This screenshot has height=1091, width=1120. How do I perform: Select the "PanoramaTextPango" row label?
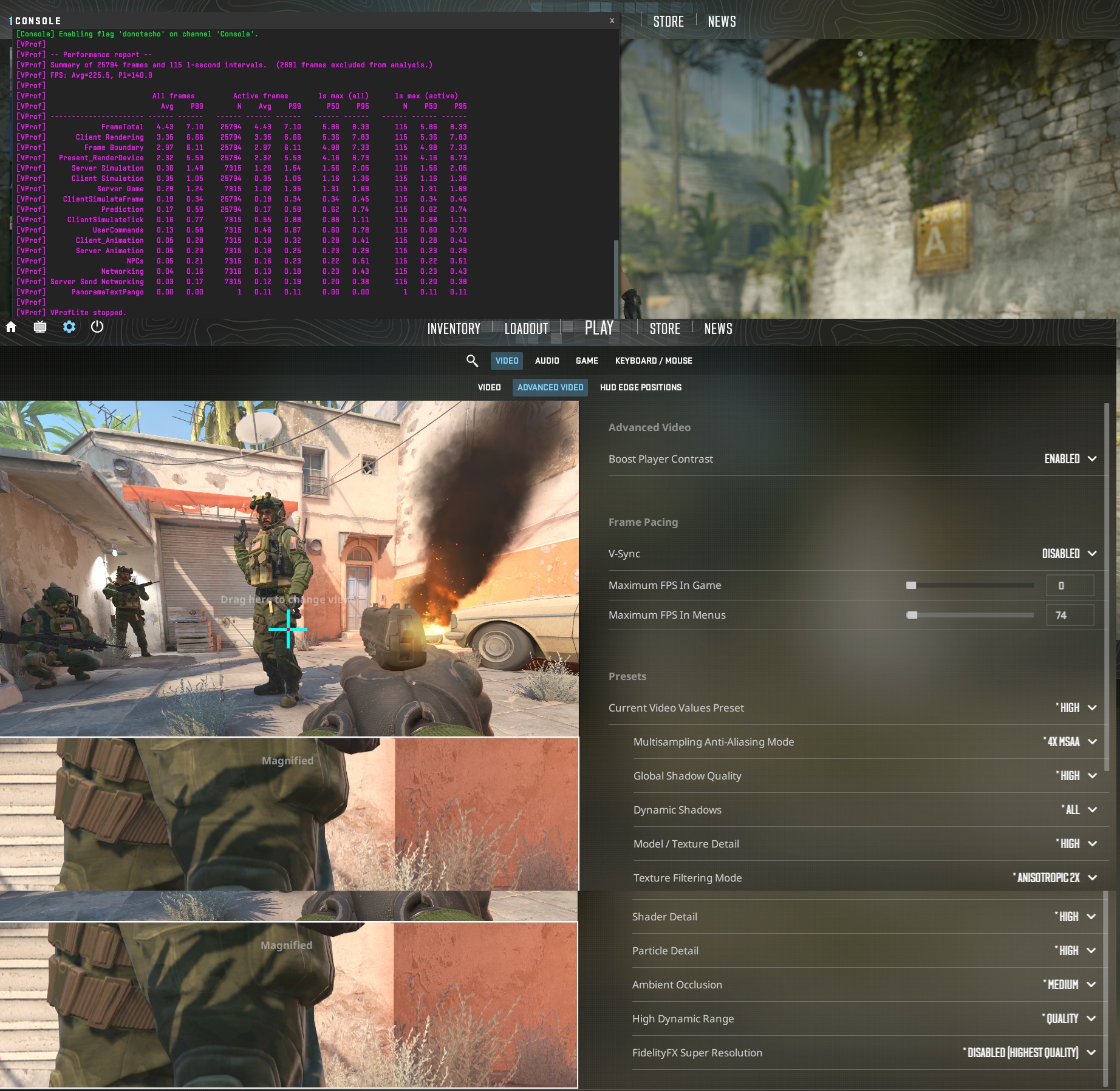click(108, 292)
